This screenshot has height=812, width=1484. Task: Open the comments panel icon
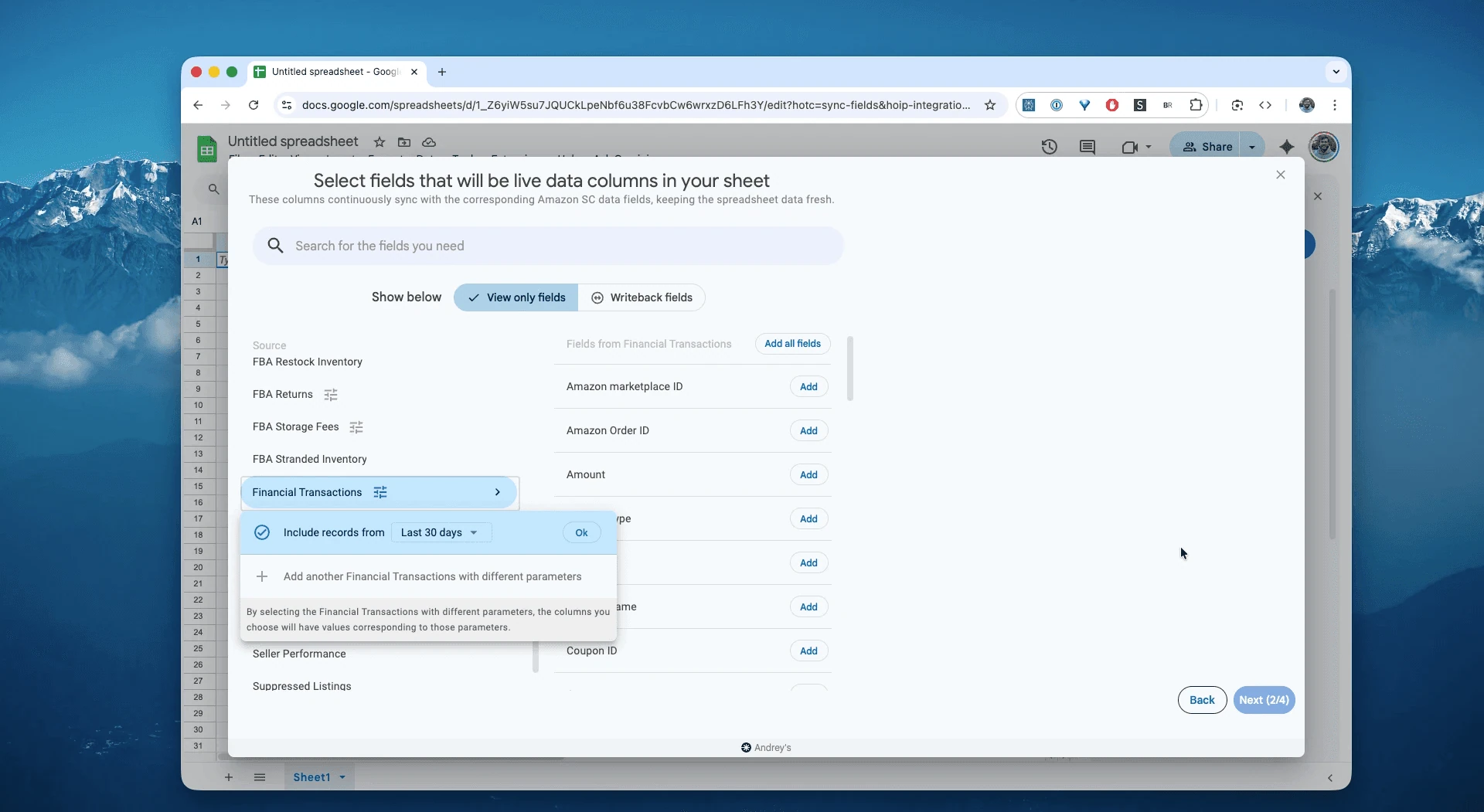point(1087,147)
